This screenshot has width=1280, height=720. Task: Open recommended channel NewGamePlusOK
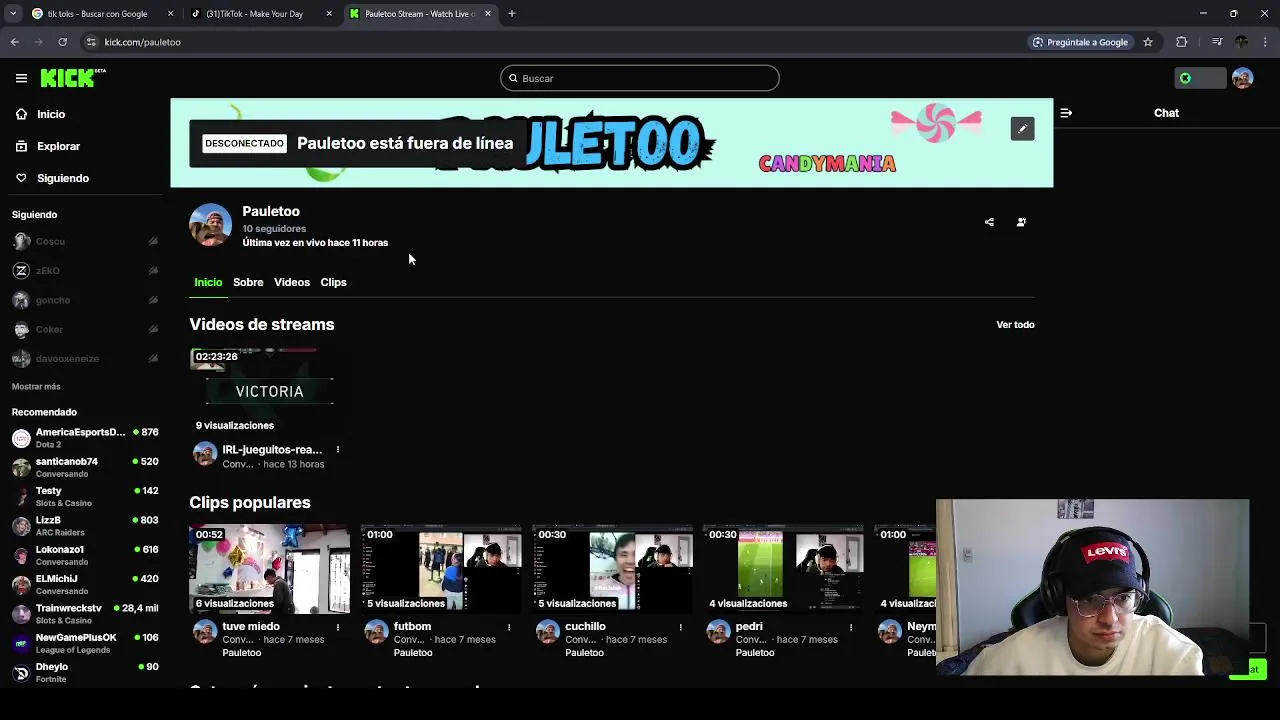(x=85, y=643)
